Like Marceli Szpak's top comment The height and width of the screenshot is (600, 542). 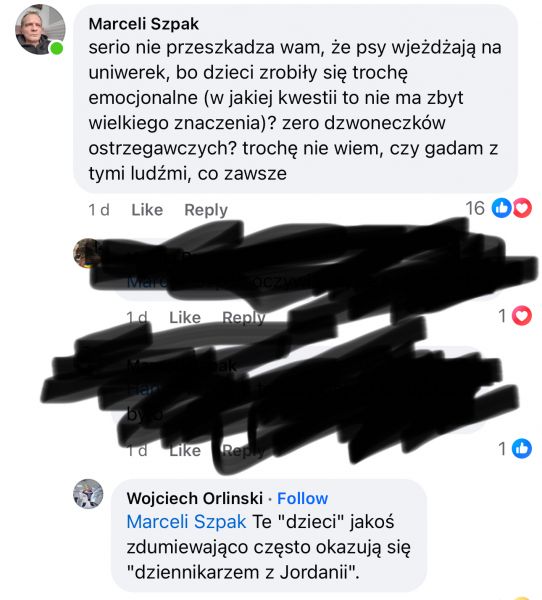(x=147, y=210)
